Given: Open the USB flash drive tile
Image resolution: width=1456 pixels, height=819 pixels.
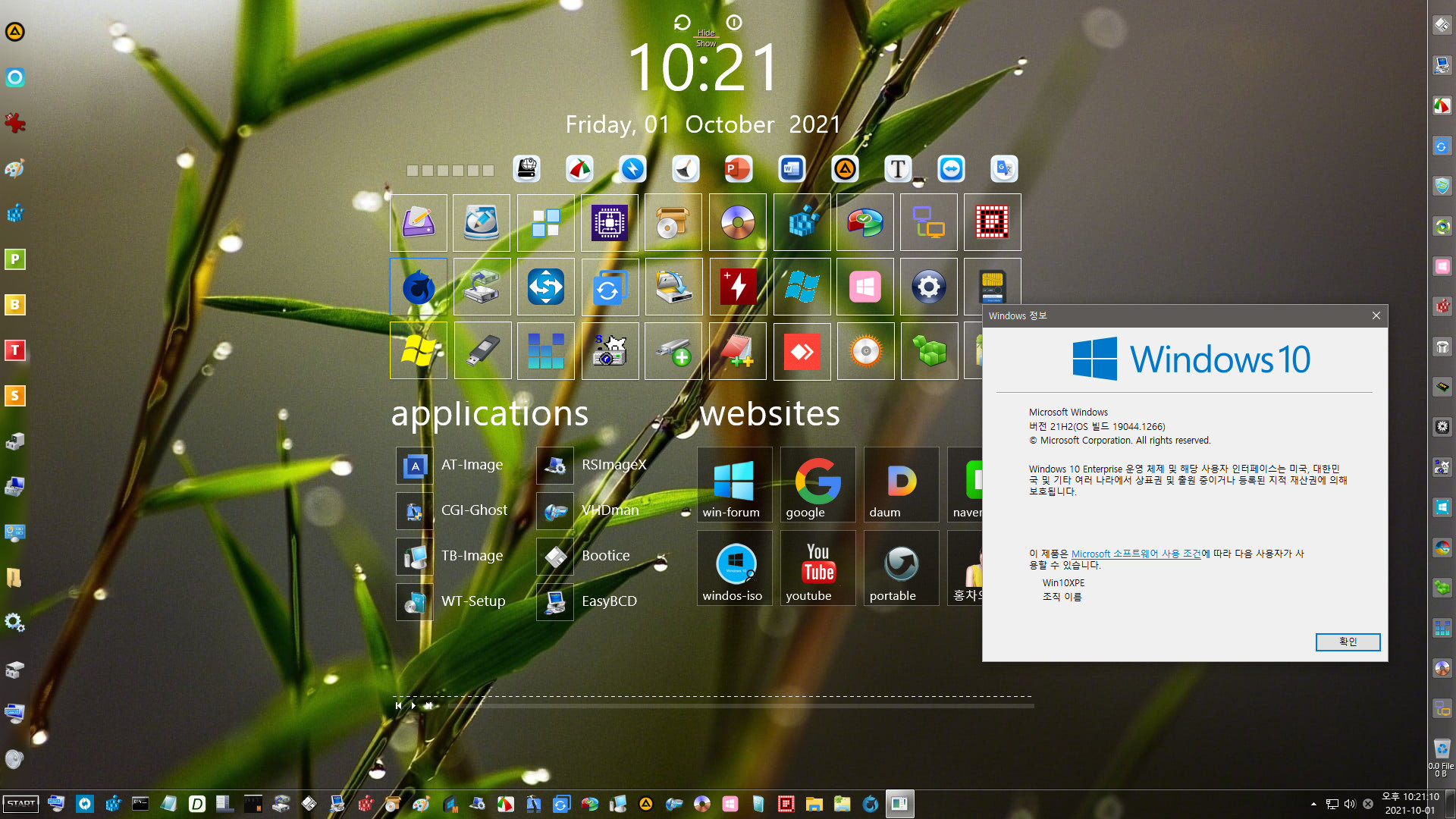Looking at the screenshot, I should click(x=482, y=351).
